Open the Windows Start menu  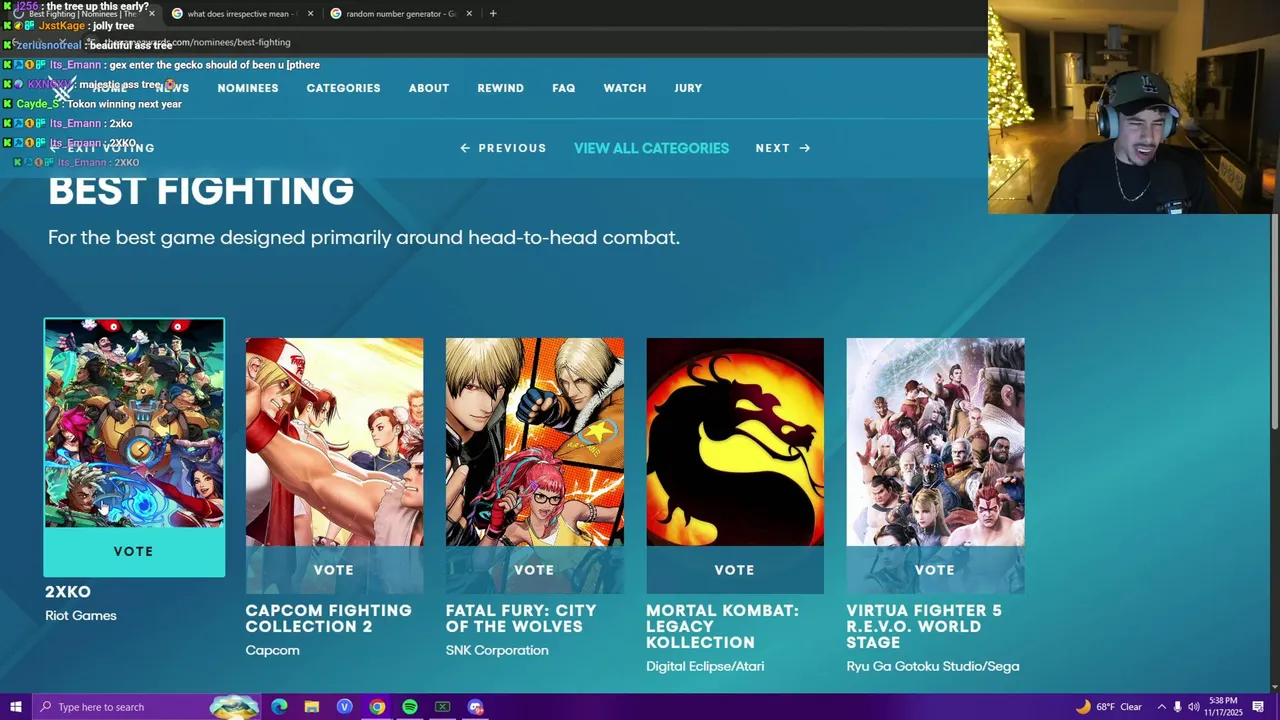pyautogui.click(x=15, y=707)
